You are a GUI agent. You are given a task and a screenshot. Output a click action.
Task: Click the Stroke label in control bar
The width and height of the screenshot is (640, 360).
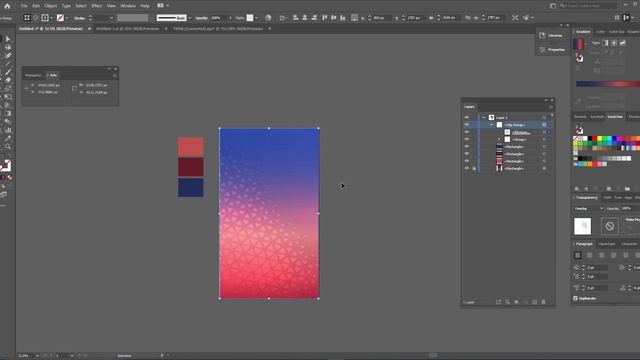click(80, 18)
